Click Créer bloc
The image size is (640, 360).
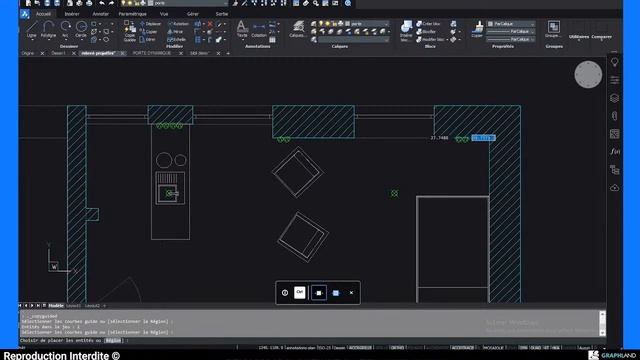428,24
